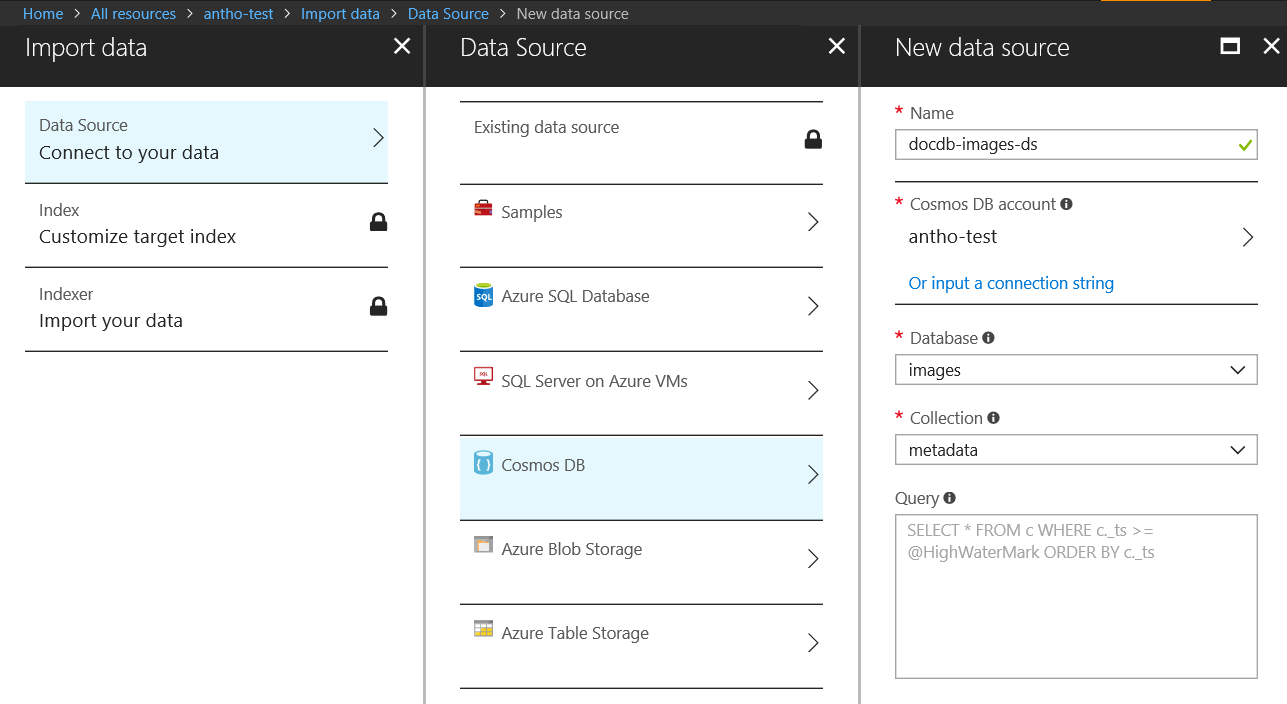Expand the Azure SQL Database chevron
The height and width of the screenshot is (704, 1287).
coord(813,306)
